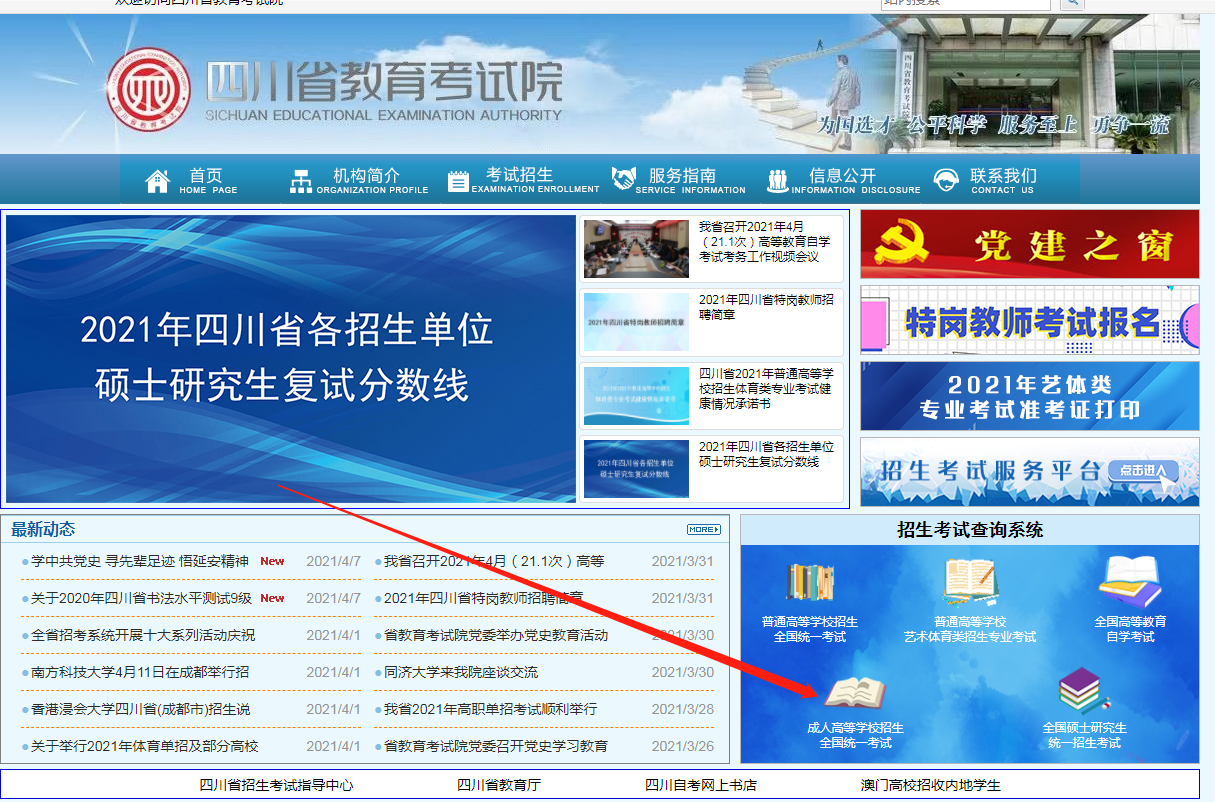Open the 党建之窗 banner
This screenshot has height=802, width=1215.
[1030, 244]
